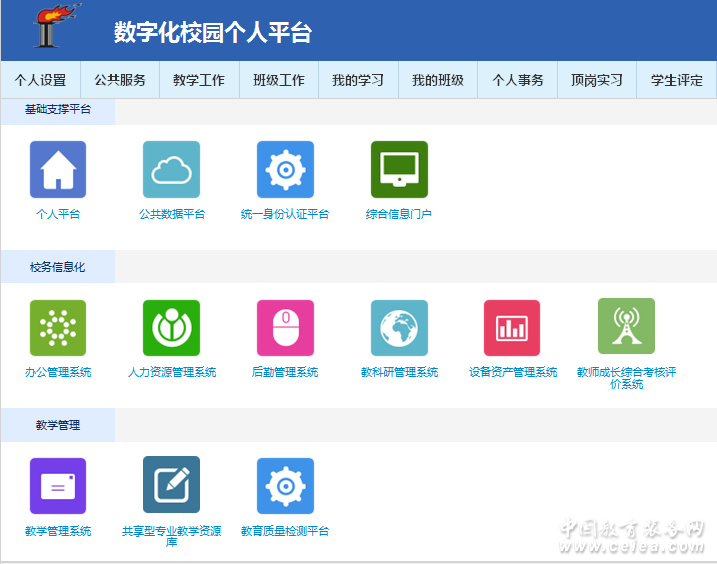Click the 基础支撑平台 section header
The height and width of the screenshot is (564, 717).
(x=58, y=109)
